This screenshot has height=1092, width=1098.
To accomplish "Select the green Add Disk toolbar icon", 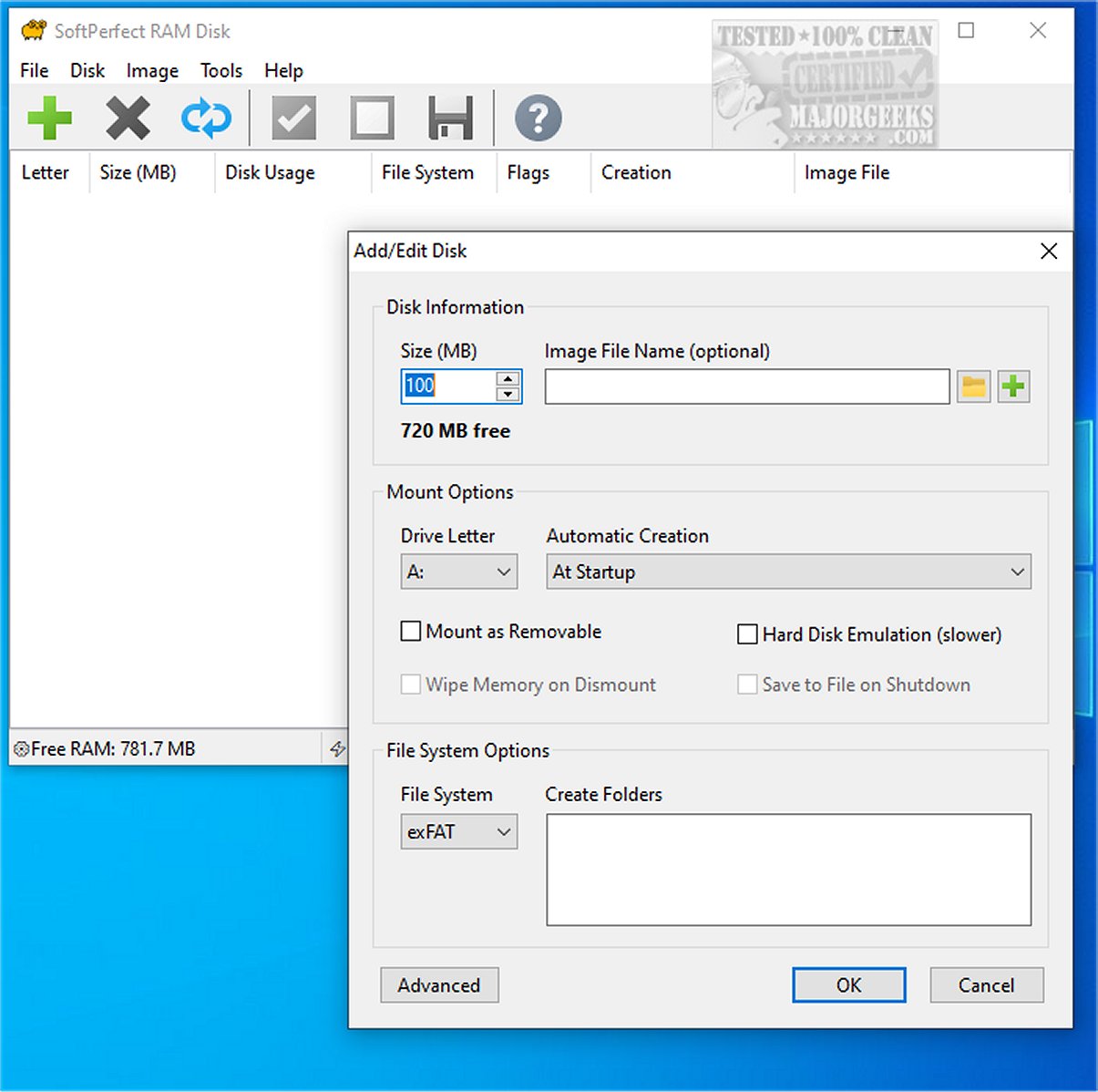I will tap(50, 117).
